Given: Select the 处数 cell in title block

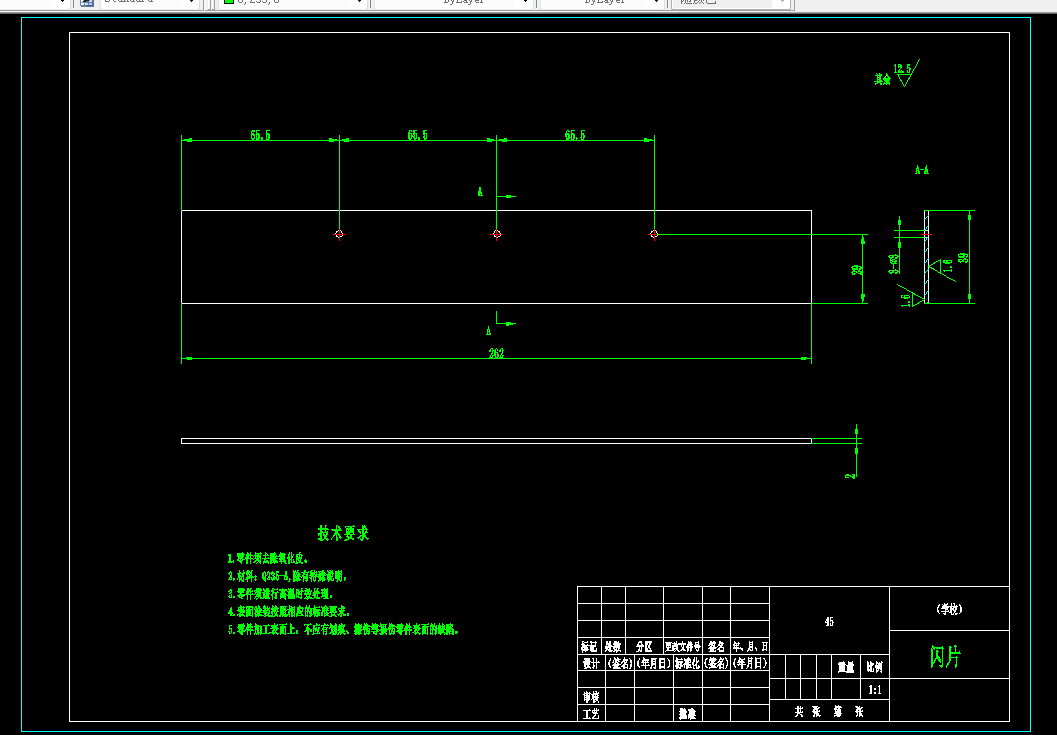Looking at the screenshot, I should (x=613, y=646).
